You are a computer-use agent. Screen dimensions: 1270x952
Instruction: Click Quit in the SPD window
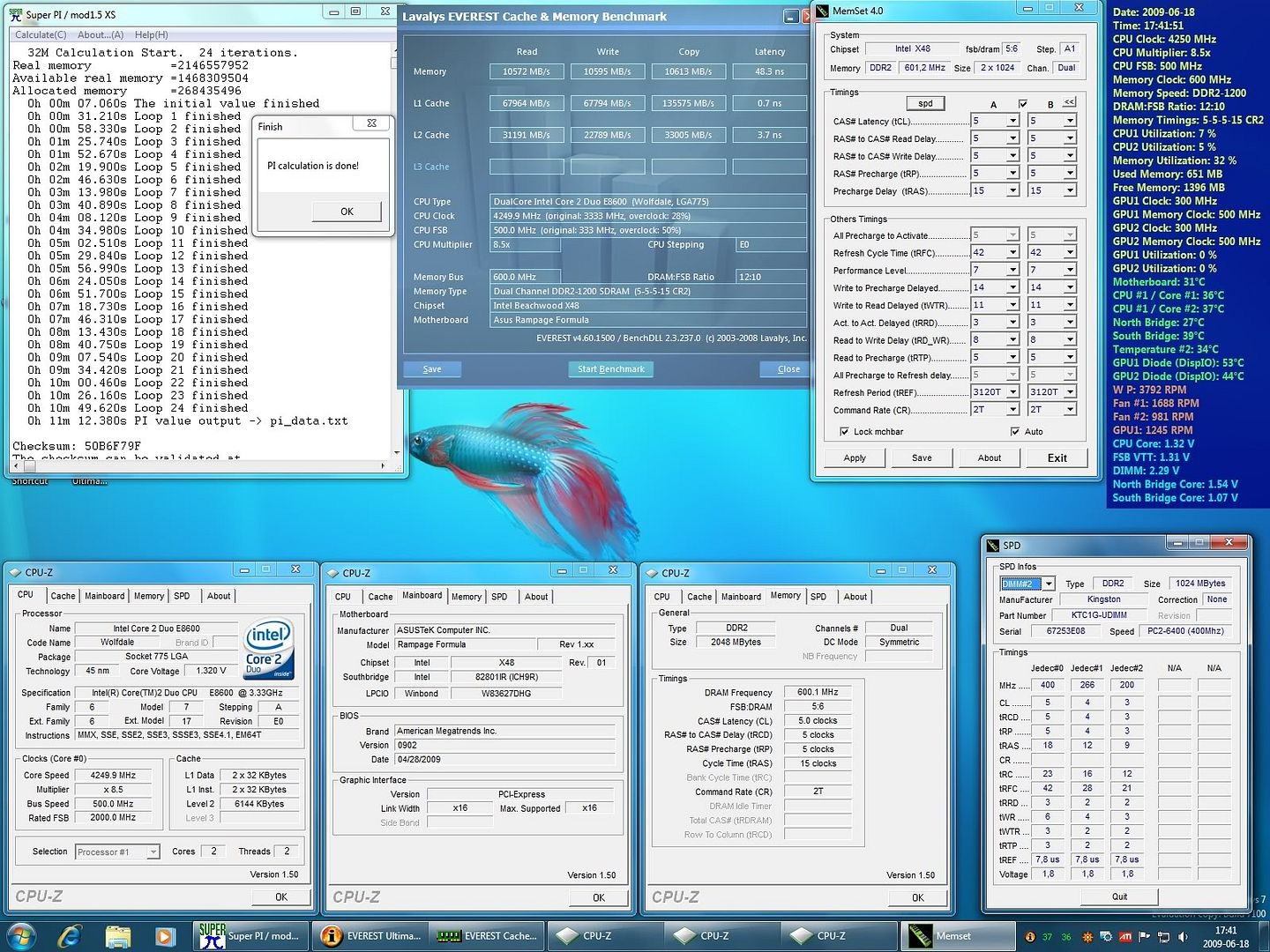[x=1119, y=896]
